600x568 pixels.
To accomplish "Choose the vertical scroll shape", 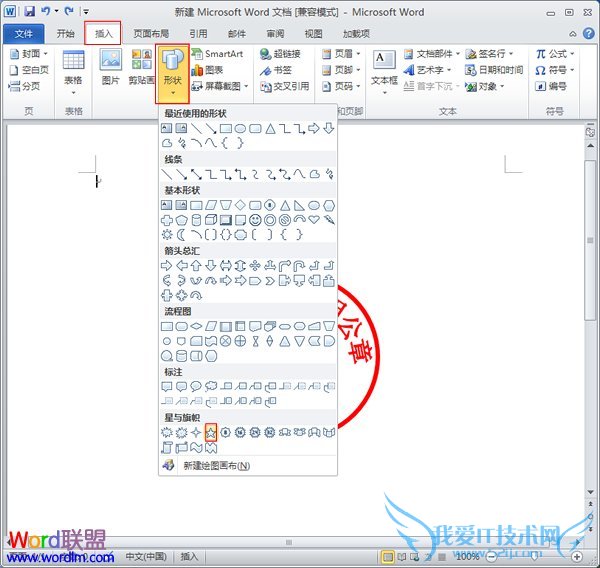I will coord(166,447).
